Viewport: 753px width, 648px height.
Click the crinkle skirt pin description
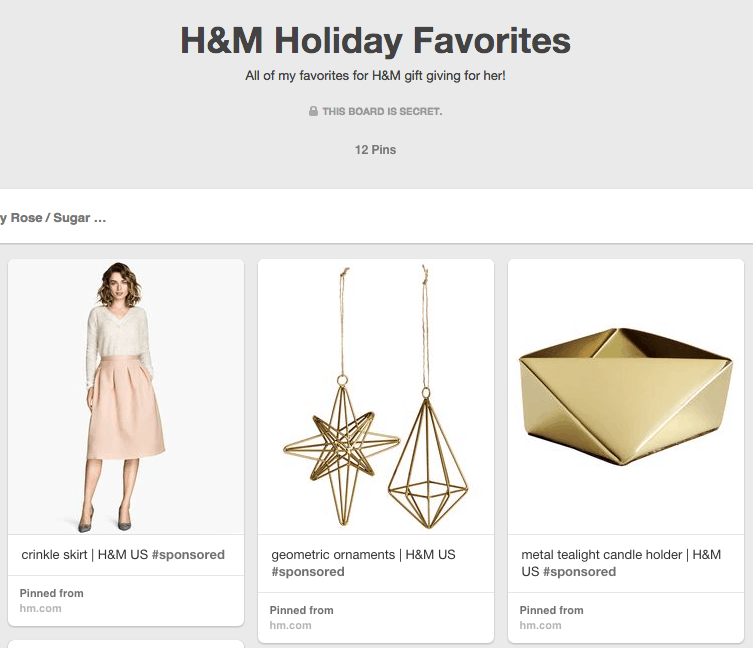coord(123,555)
